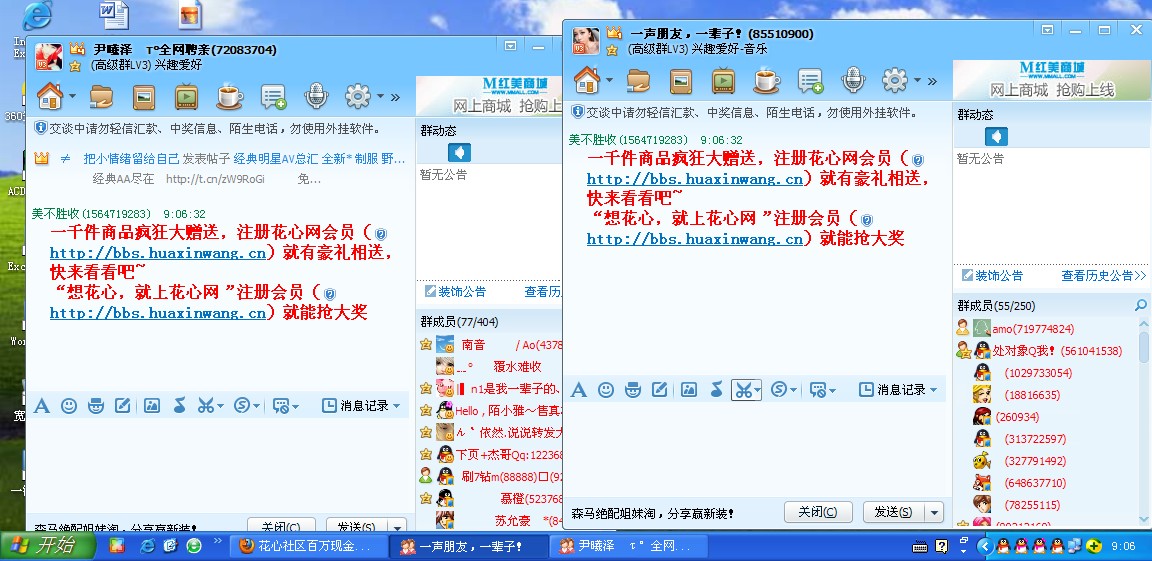
Task: Start voice chat microphone in 尹曦泽 window
Action: point(315,96)
